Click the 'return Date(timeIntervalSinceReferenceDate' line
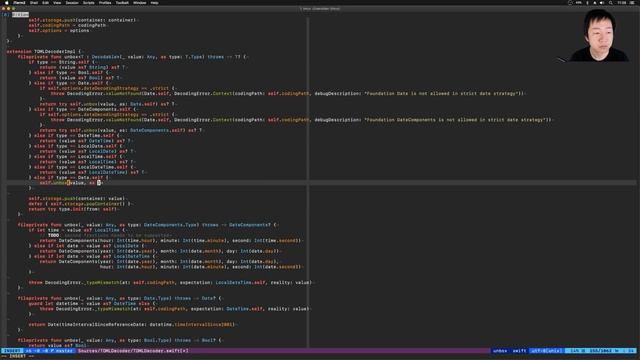The image size is (640, 360). click(x=133, y=324)
